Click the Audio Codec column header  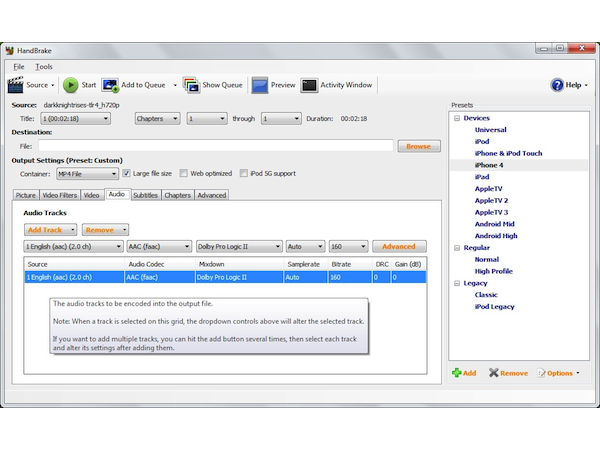pyautogui.click(x=160, y=264)
